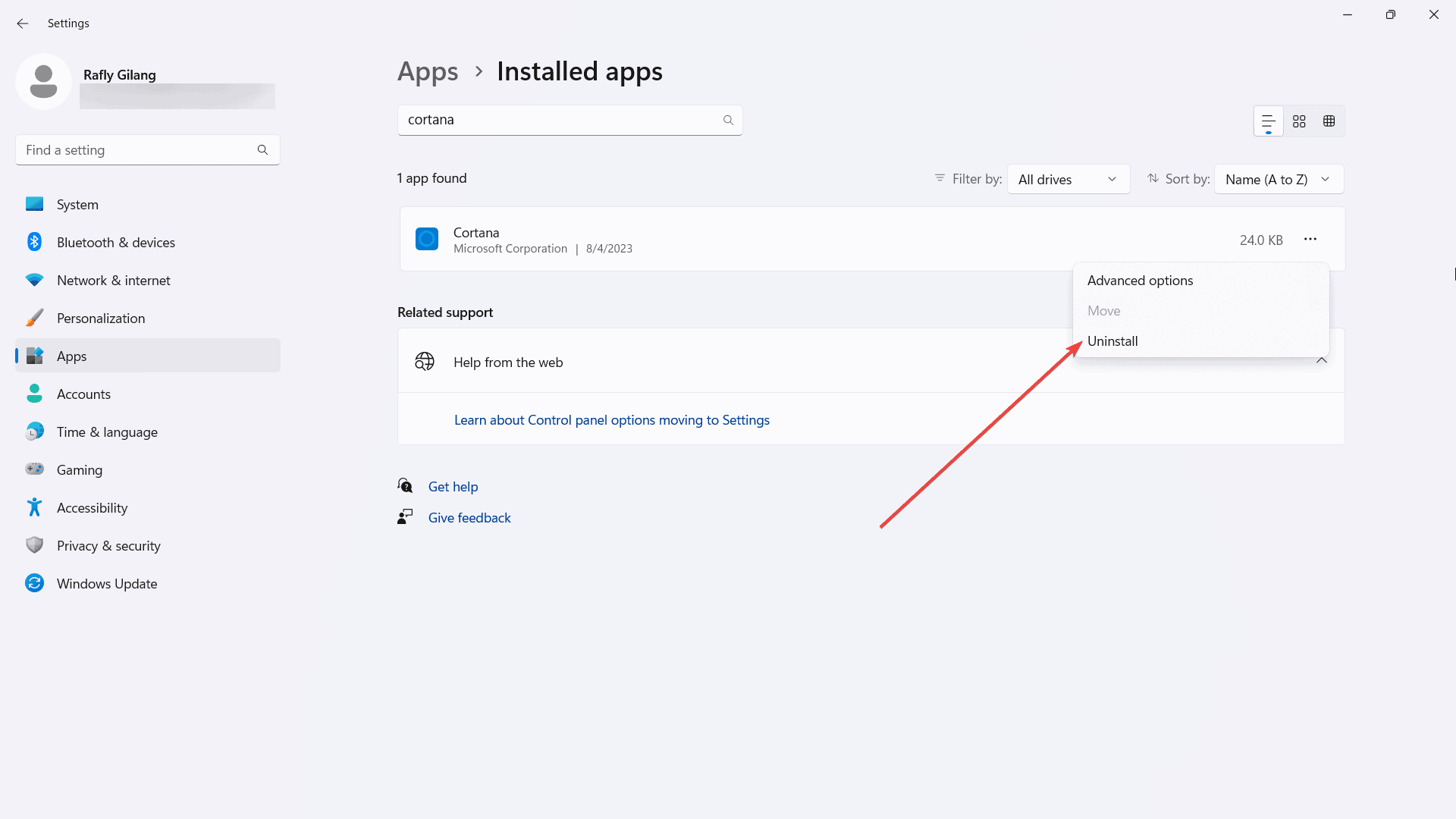Open Bluetooth & devices settings
Screen dimensions: 1456x819
(x=148, y=242)
